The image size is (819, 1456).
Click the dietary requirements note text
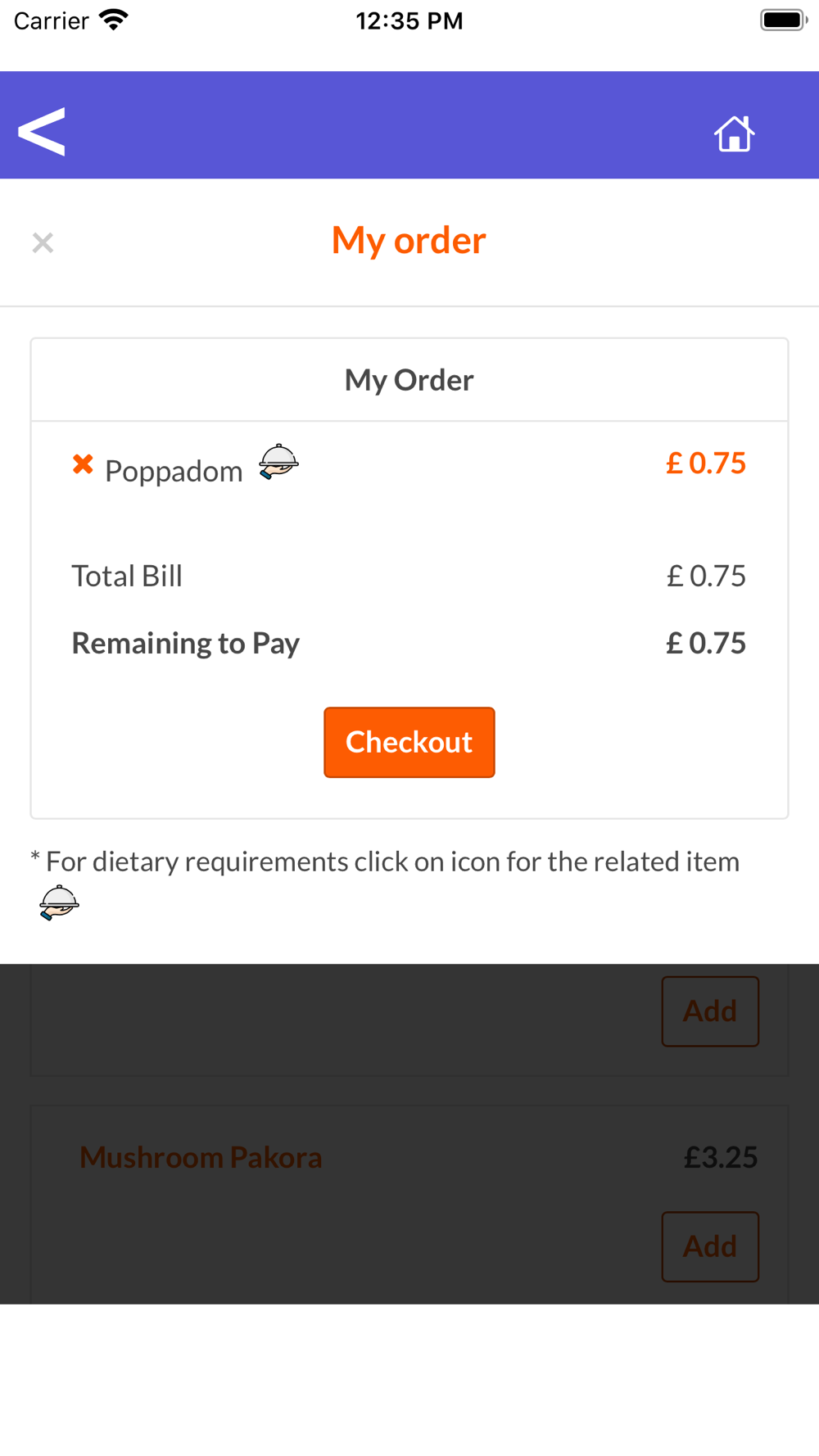coord(385,861)
